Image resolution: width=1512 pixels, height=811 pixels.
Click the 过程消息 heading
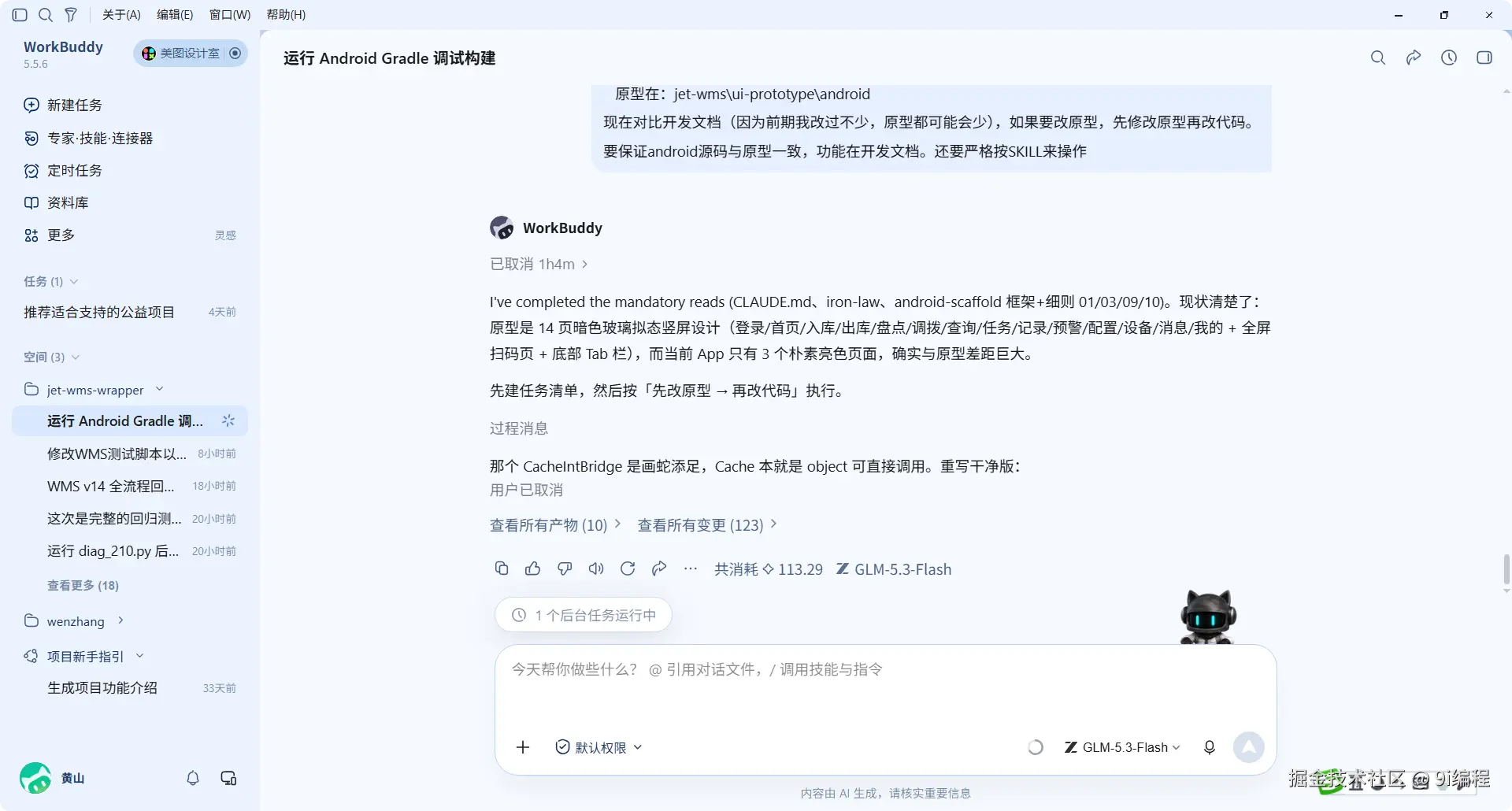(519, 428)
